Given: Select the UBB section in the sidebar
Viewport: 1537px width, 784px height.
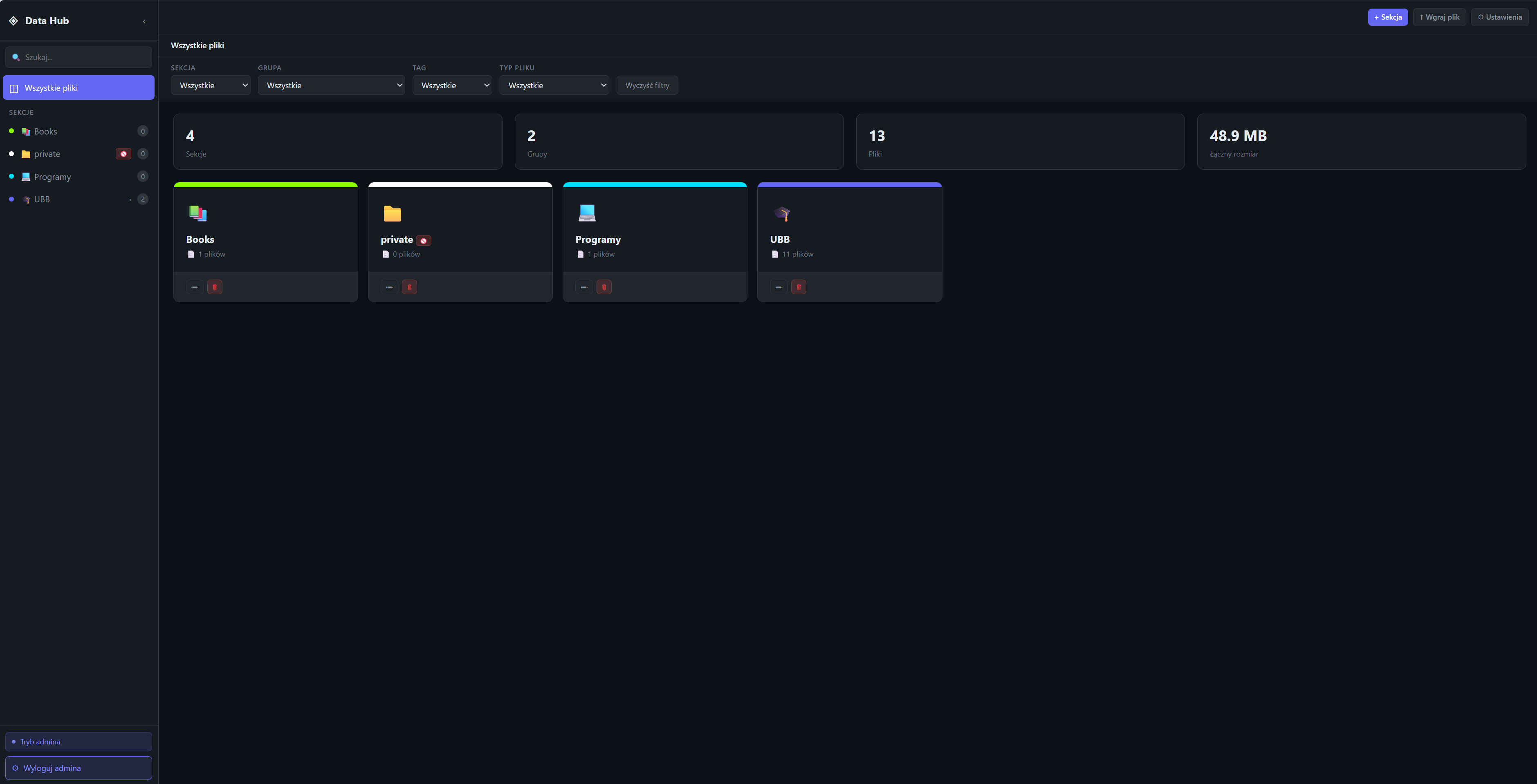Looking at the screenshot, I should (79, 199).
